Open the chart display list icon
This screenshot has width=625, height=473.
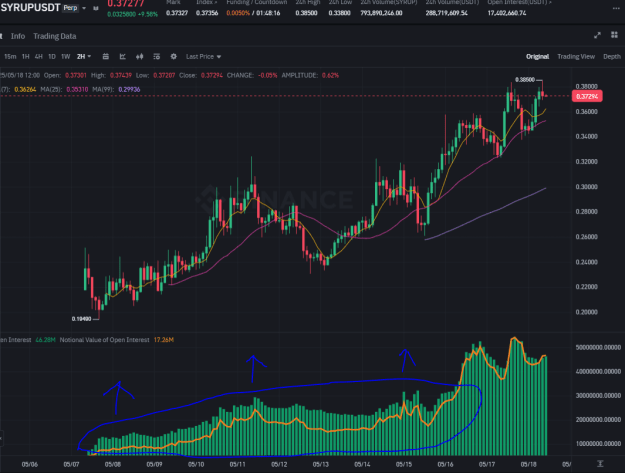point(157,57)
